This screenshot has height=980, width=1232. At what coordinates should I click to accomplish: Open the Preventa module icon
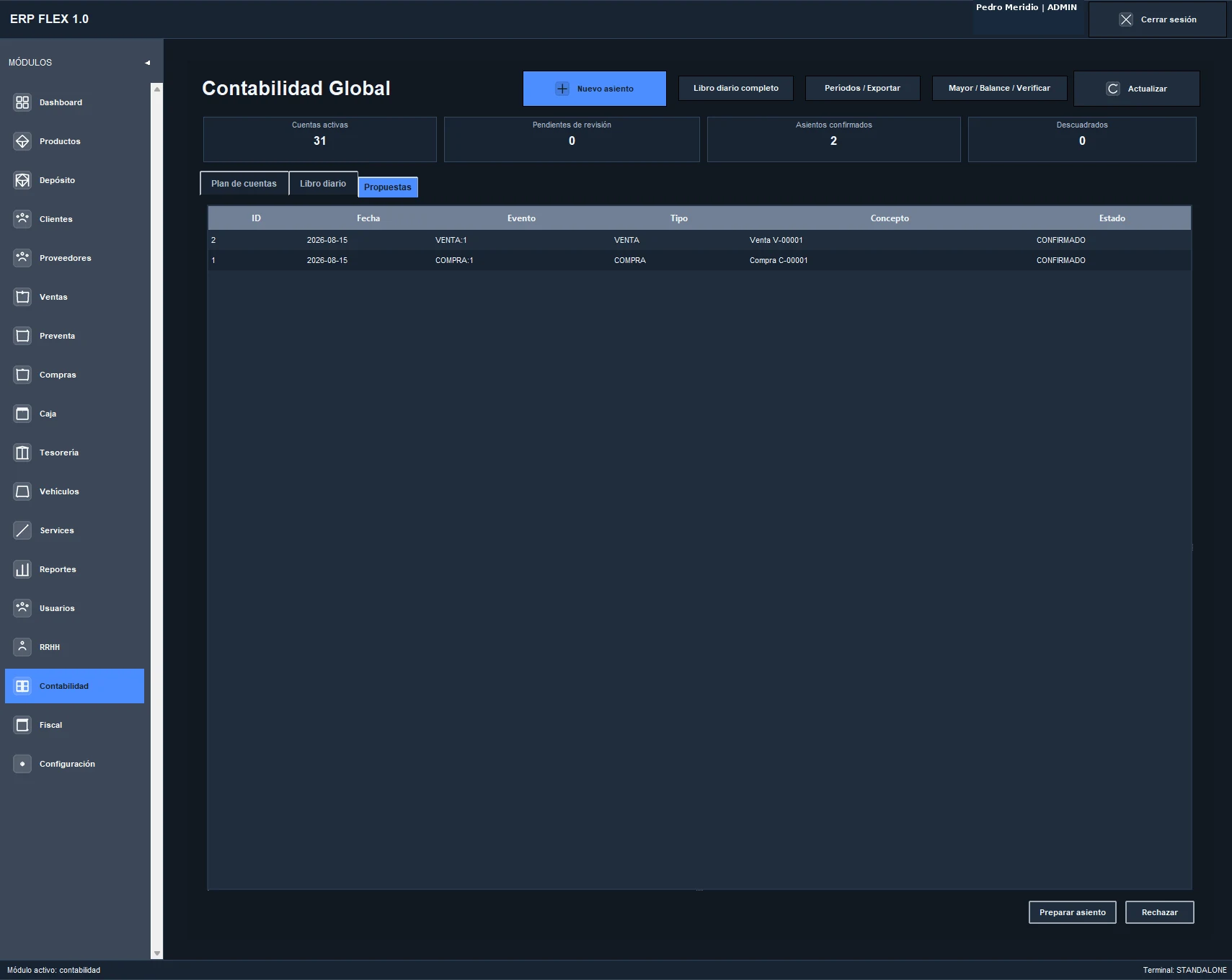[x=22, y=336]
